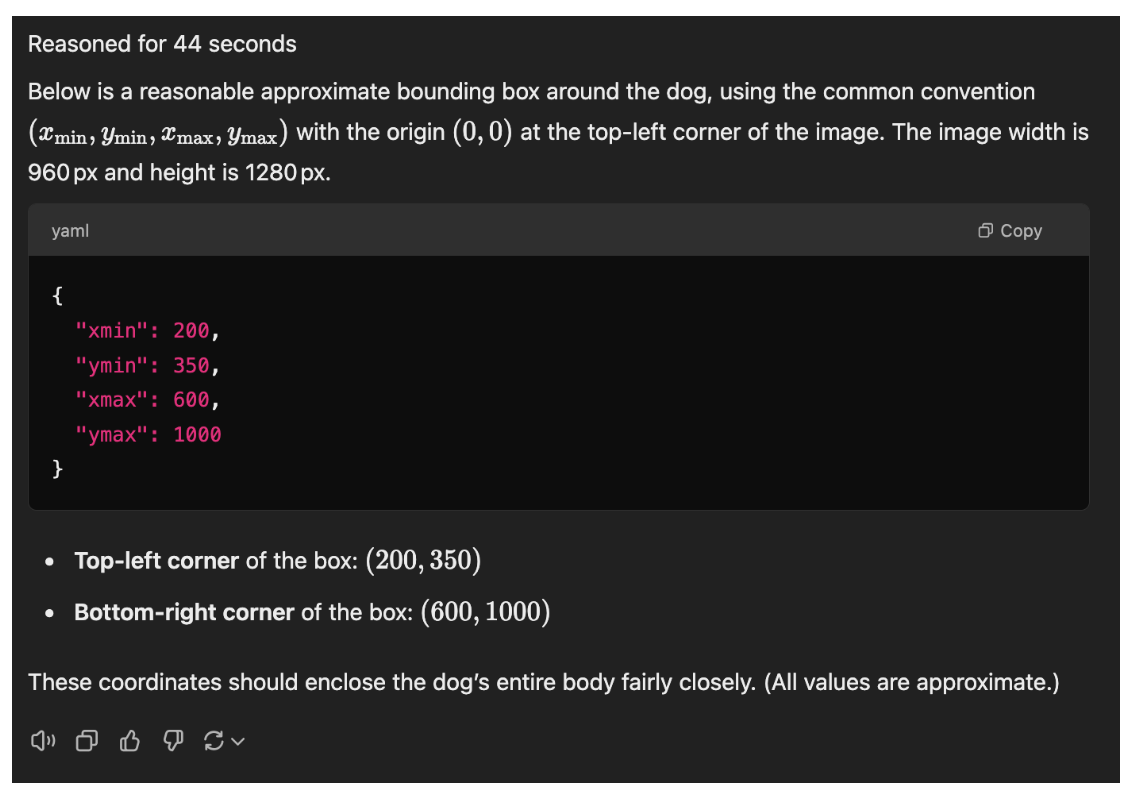
Task: Click the "yaml" language label
Action: pos(70,231)
